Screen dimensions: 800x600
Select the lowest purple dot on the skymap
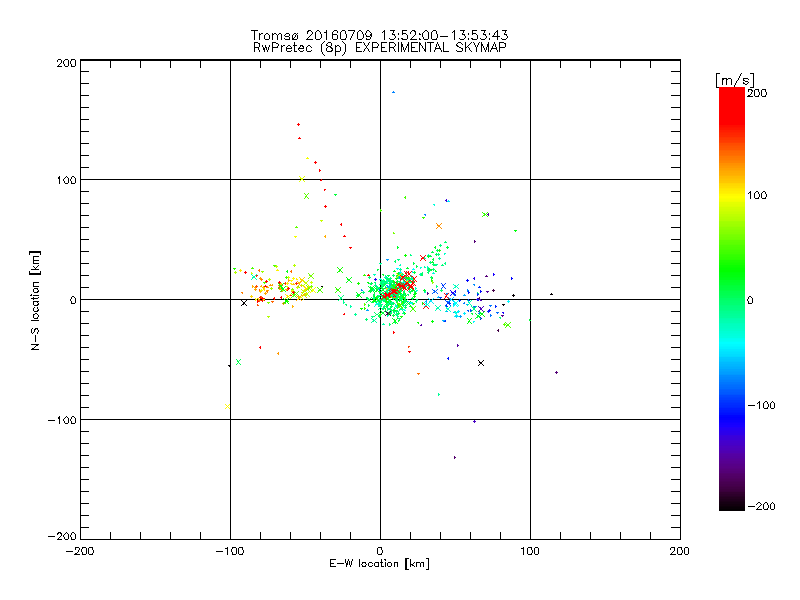point(455,457)
